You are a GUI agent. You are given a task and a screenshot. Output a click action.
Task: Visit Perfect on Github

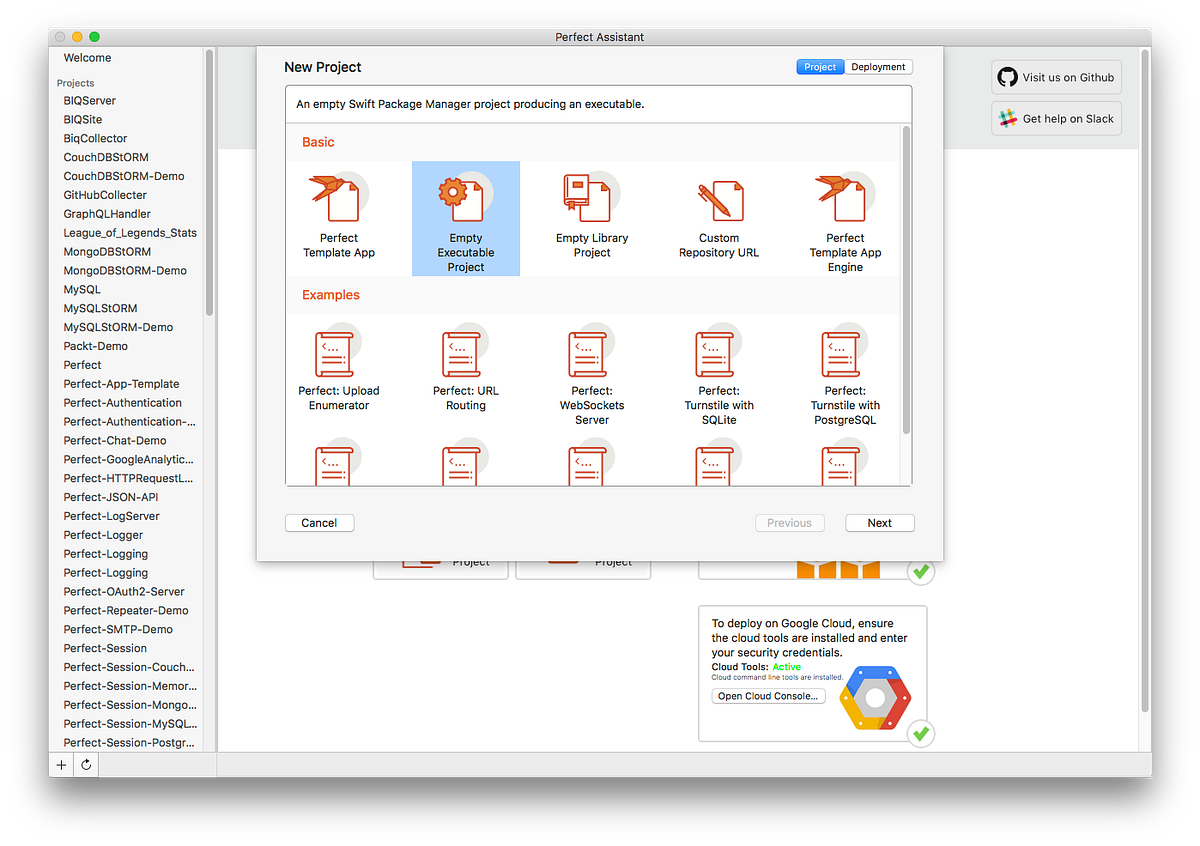1056,77
